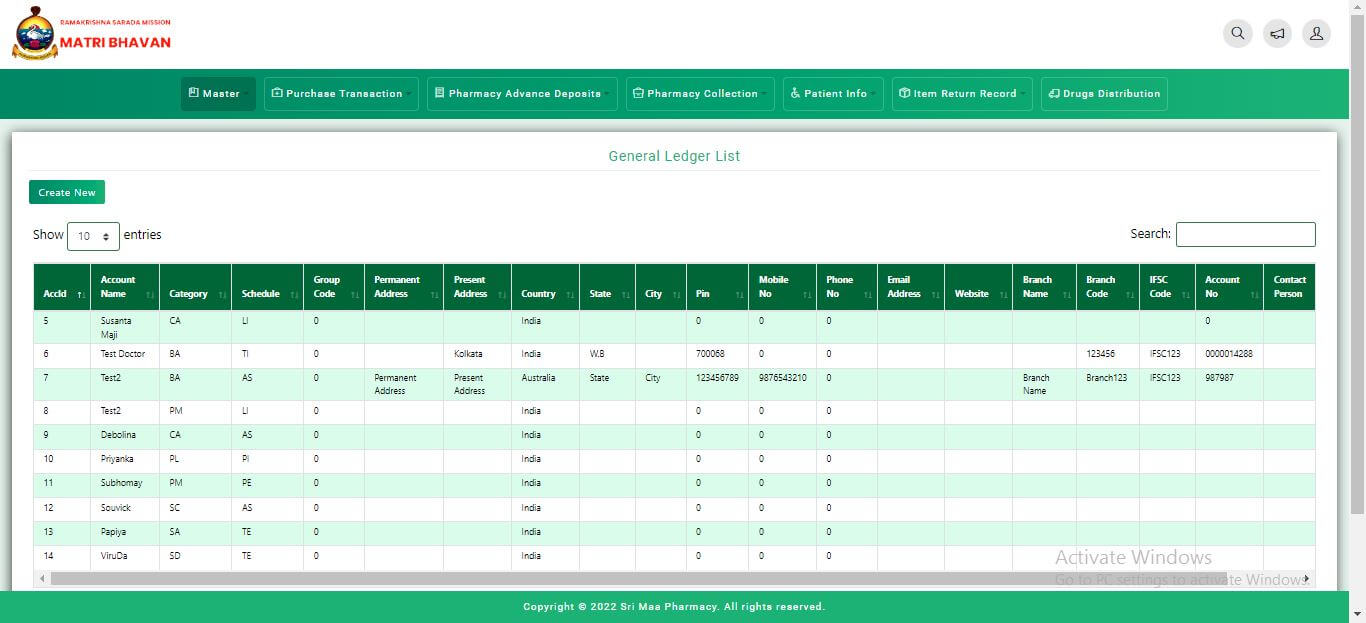The height and width of the screenshot is (623, 1366).
Task: Click the horizontal table scrollbar
Action: (638, 579)
